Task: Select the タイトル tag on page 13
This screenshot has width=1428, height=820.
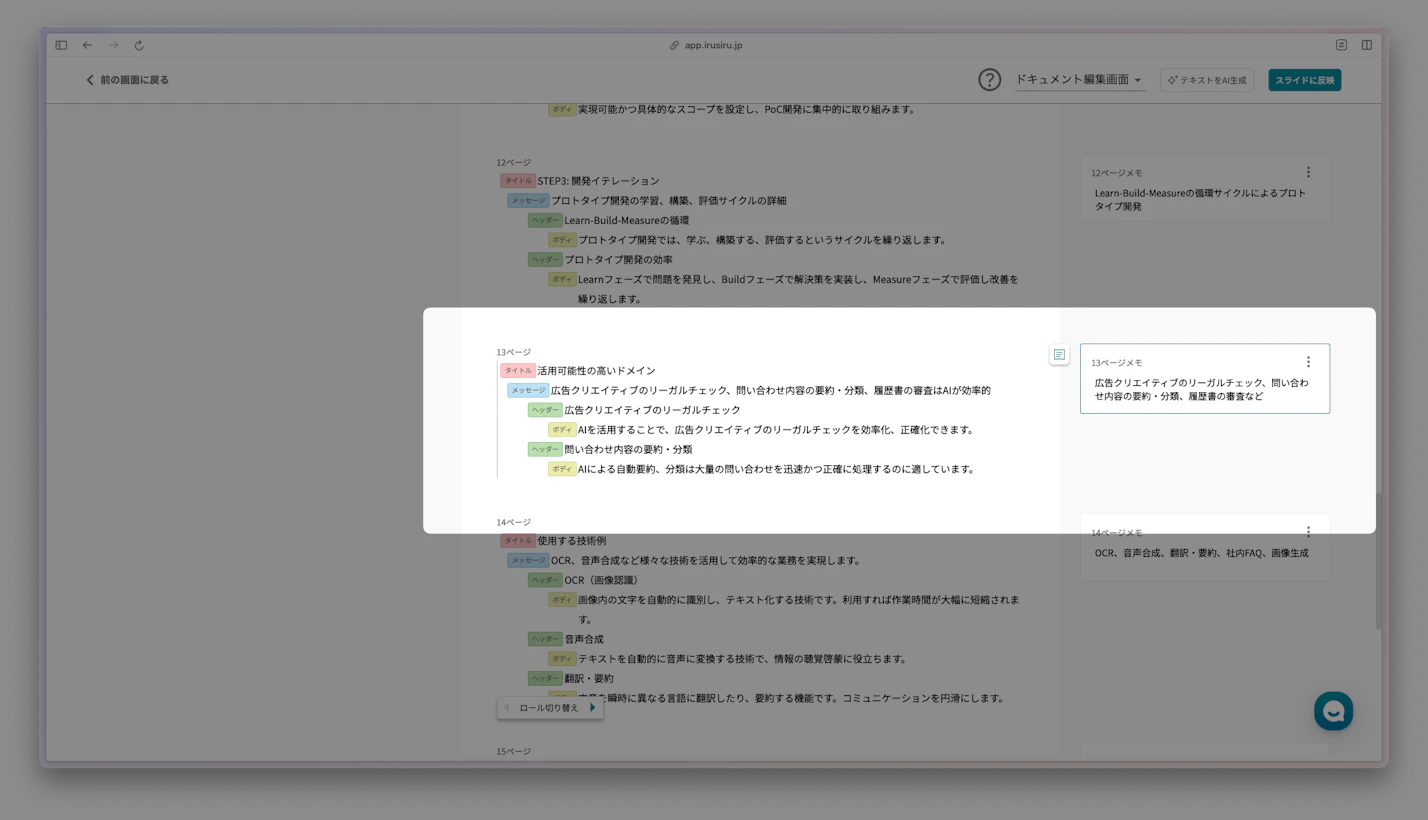Action: tap(518, 371)
